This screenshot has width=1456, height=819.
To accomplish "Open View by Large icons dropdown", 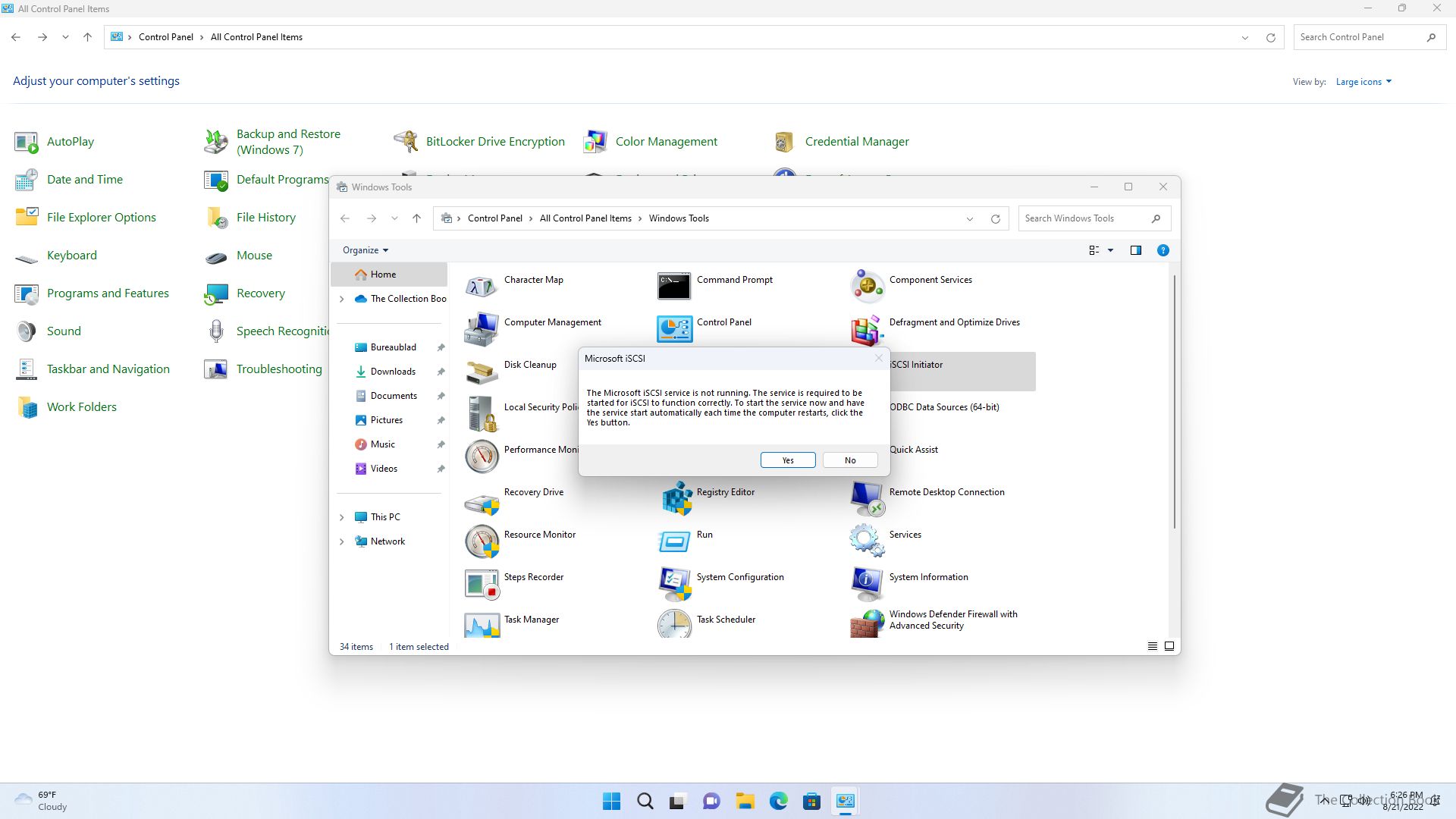I will (x=1363, y=82).
